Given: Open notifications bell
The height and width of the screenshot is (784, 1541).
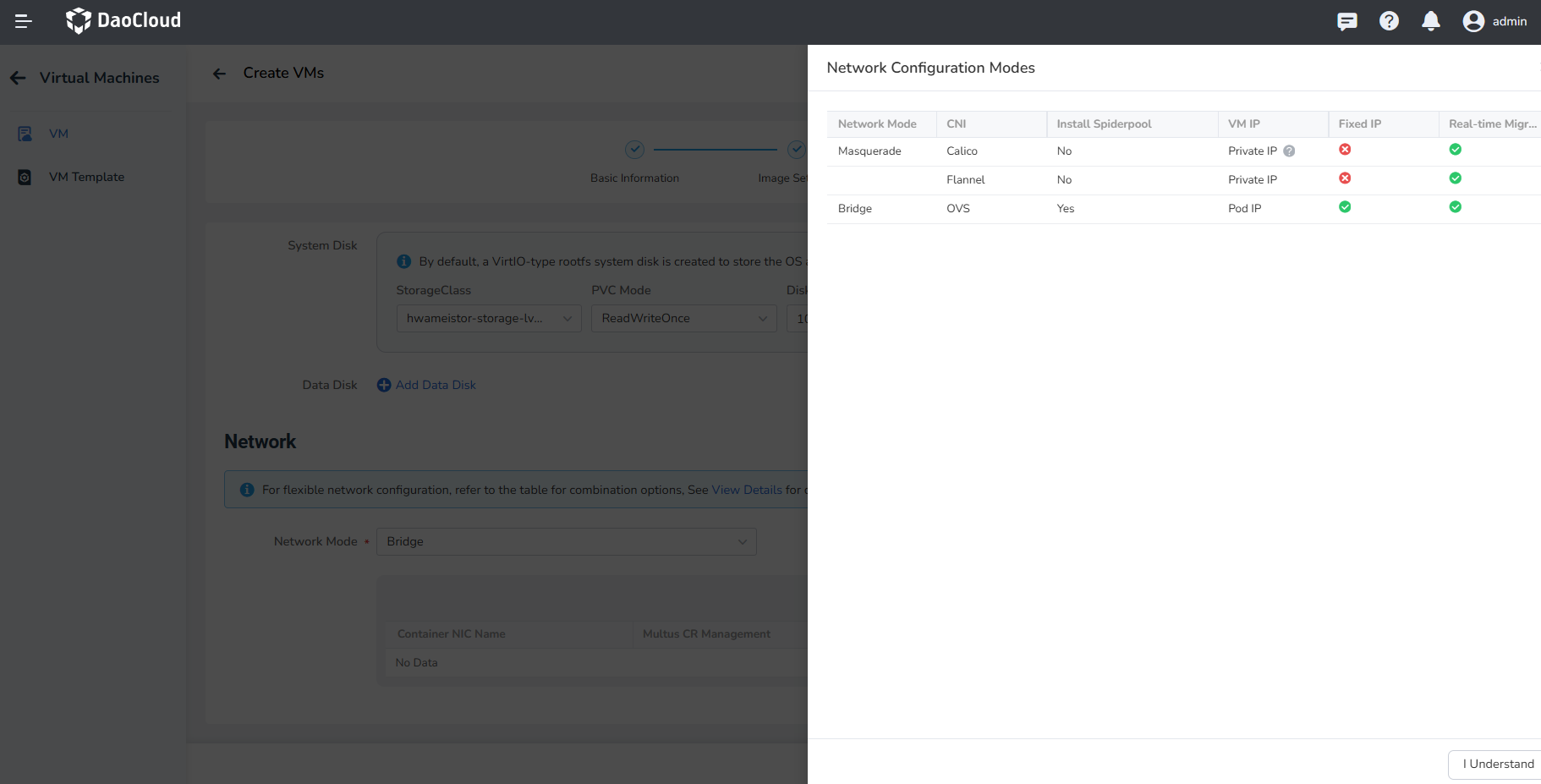Looking at the screenshot, I should [x=1431, y=21].
